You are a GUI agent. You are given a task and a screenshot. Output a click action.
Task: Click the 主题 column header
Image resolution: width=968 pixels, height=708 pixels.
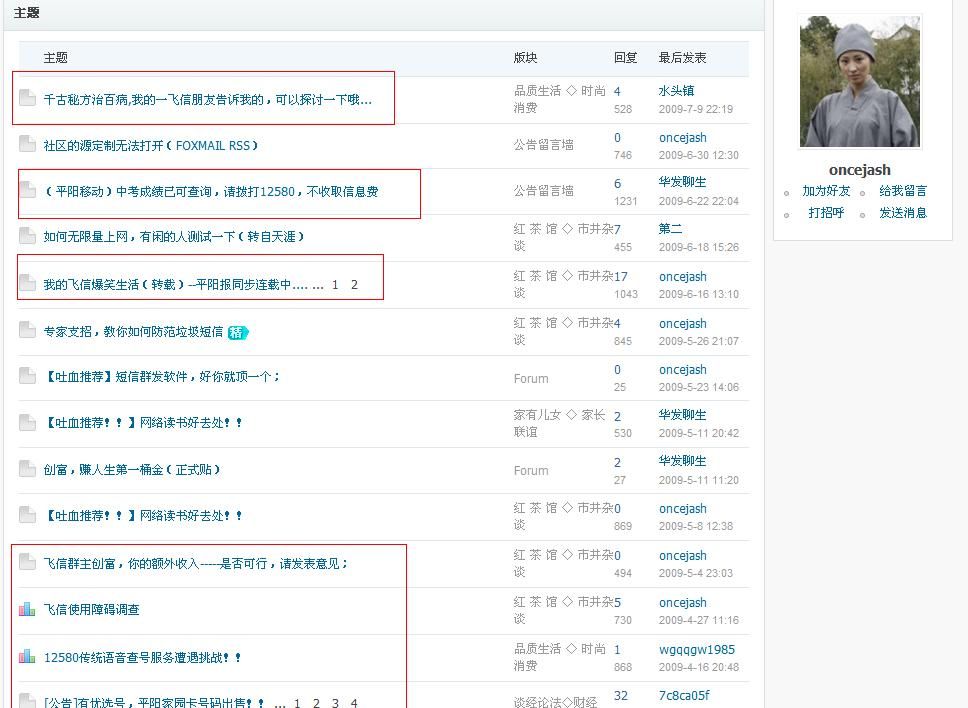(56, 57)
